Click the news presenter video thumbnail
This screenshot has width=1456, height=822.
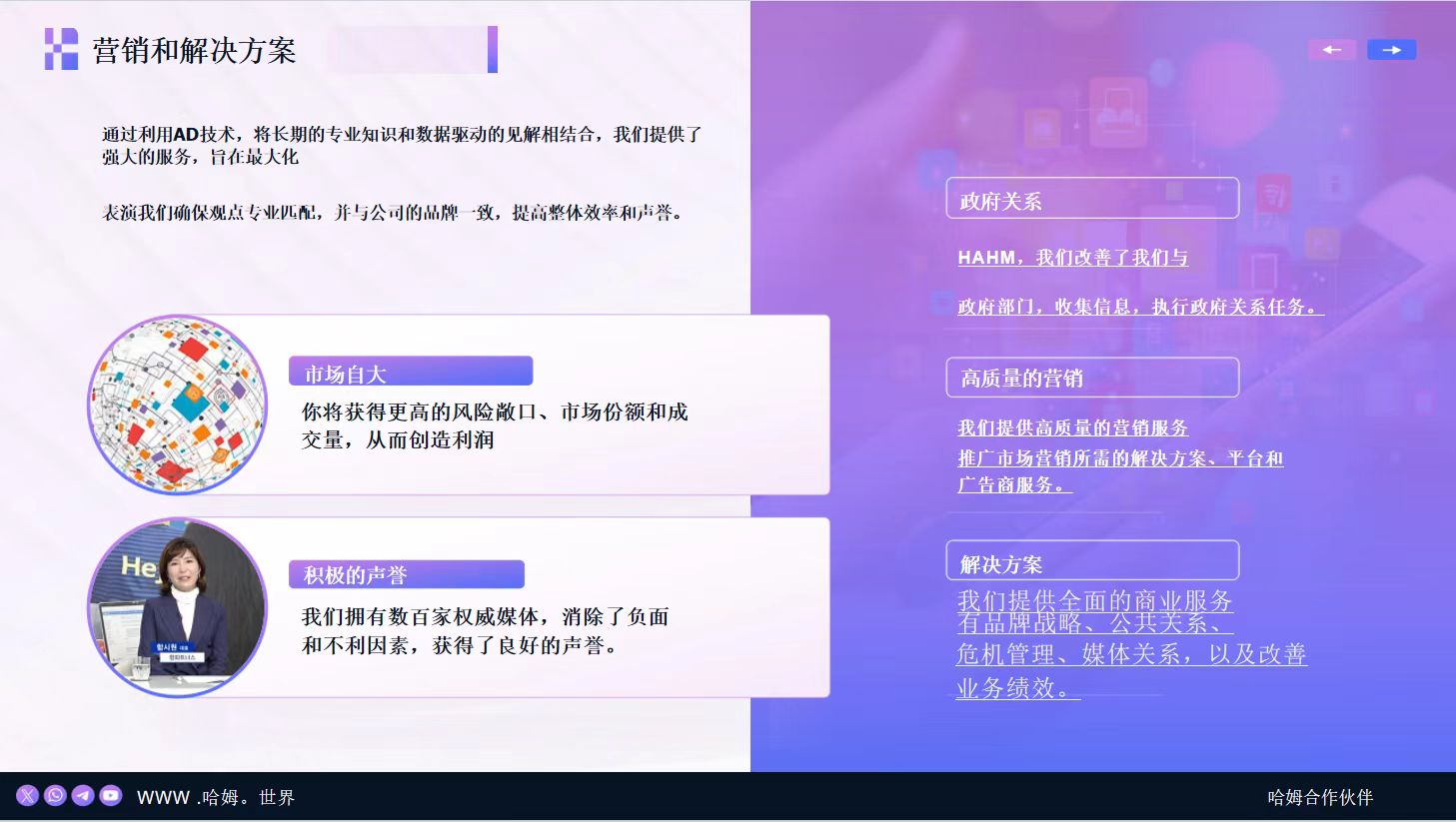[178, 607]
